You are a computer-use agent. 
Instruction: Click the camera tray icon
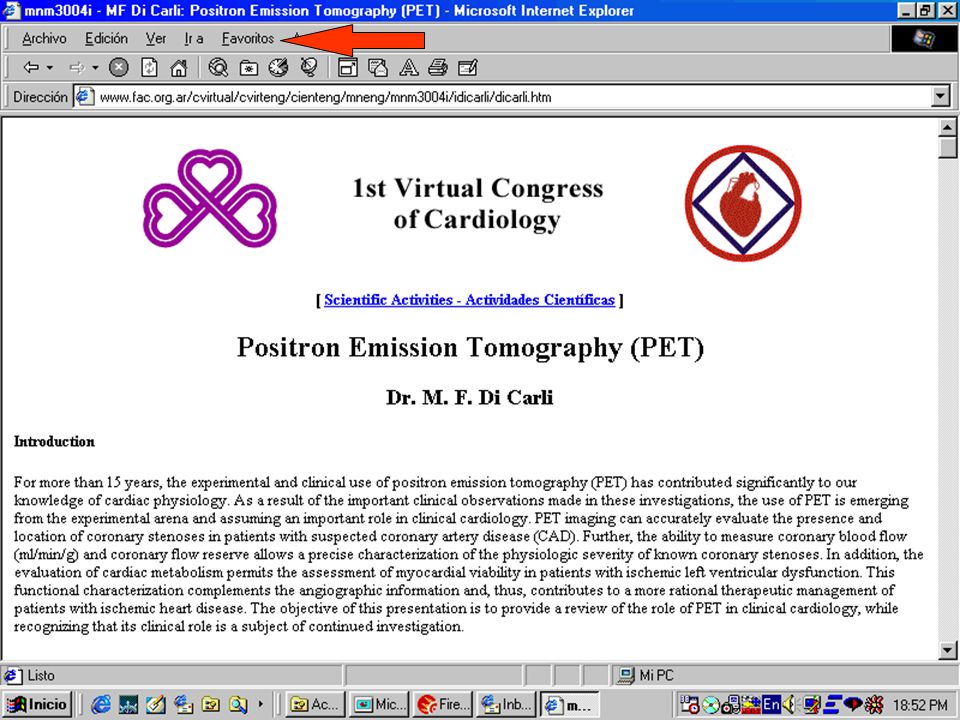[730, 704]
